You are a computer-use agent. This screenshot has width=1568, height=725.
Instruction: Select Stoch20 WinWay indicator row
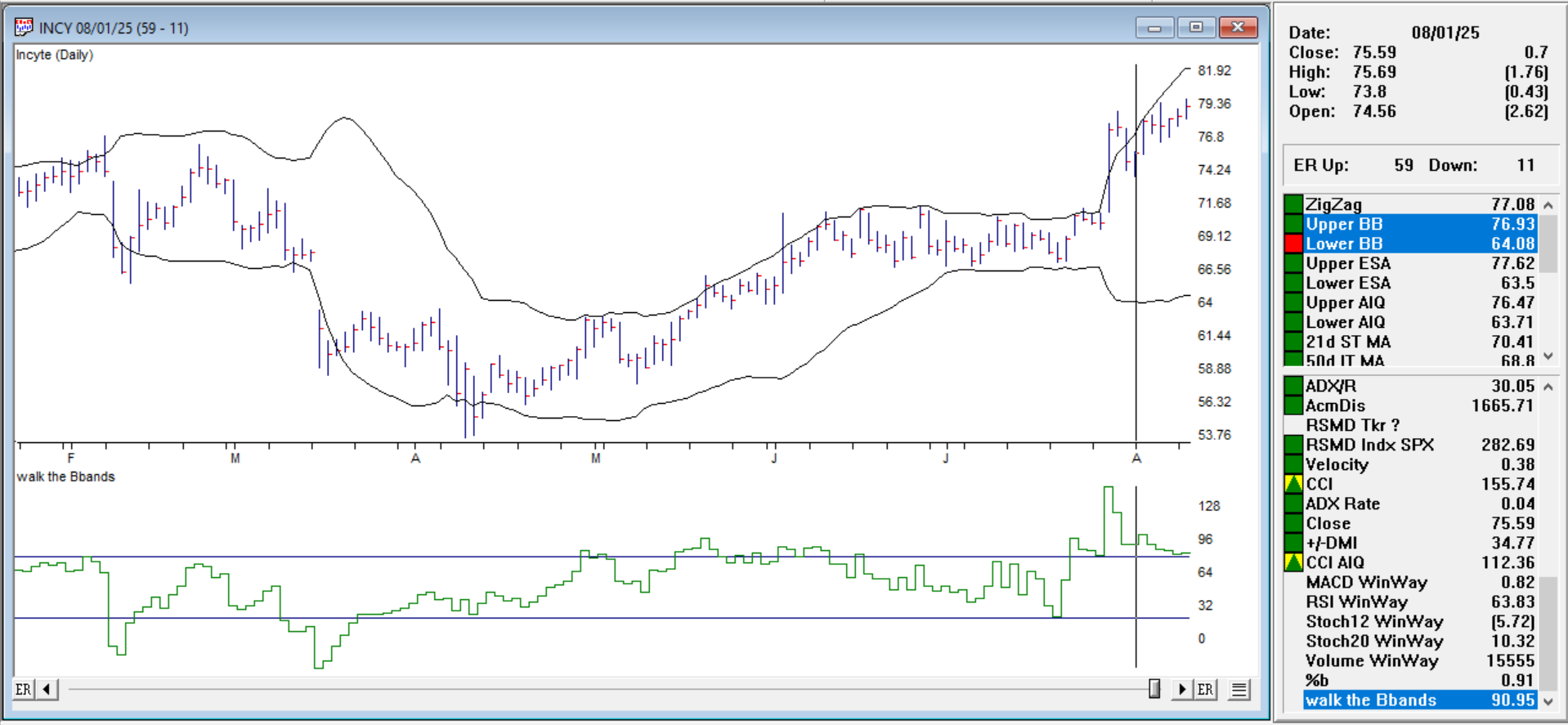click(x=1420, y=641)
